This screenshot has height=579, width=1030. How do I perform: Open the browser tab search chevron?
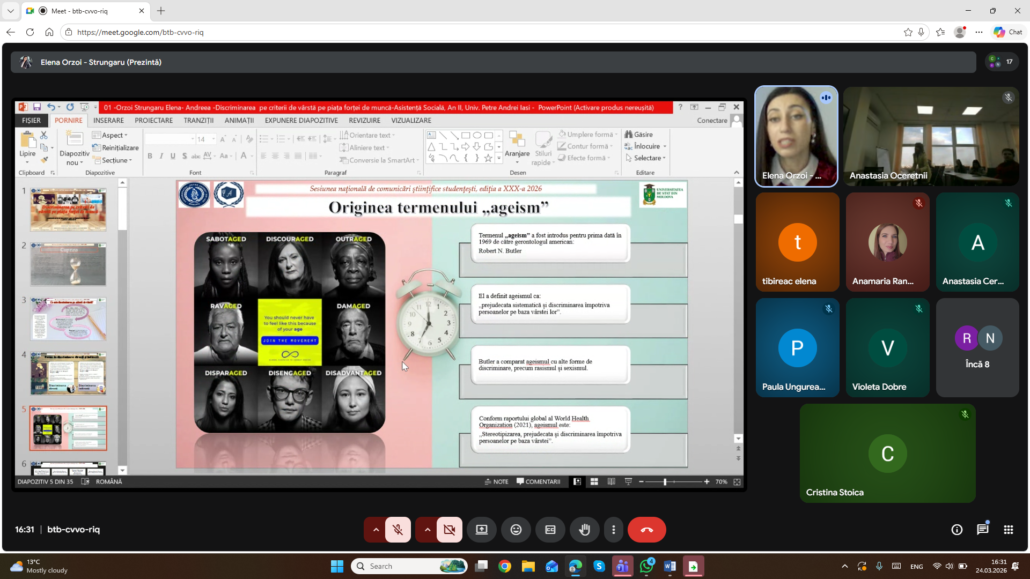coord(11,11)
